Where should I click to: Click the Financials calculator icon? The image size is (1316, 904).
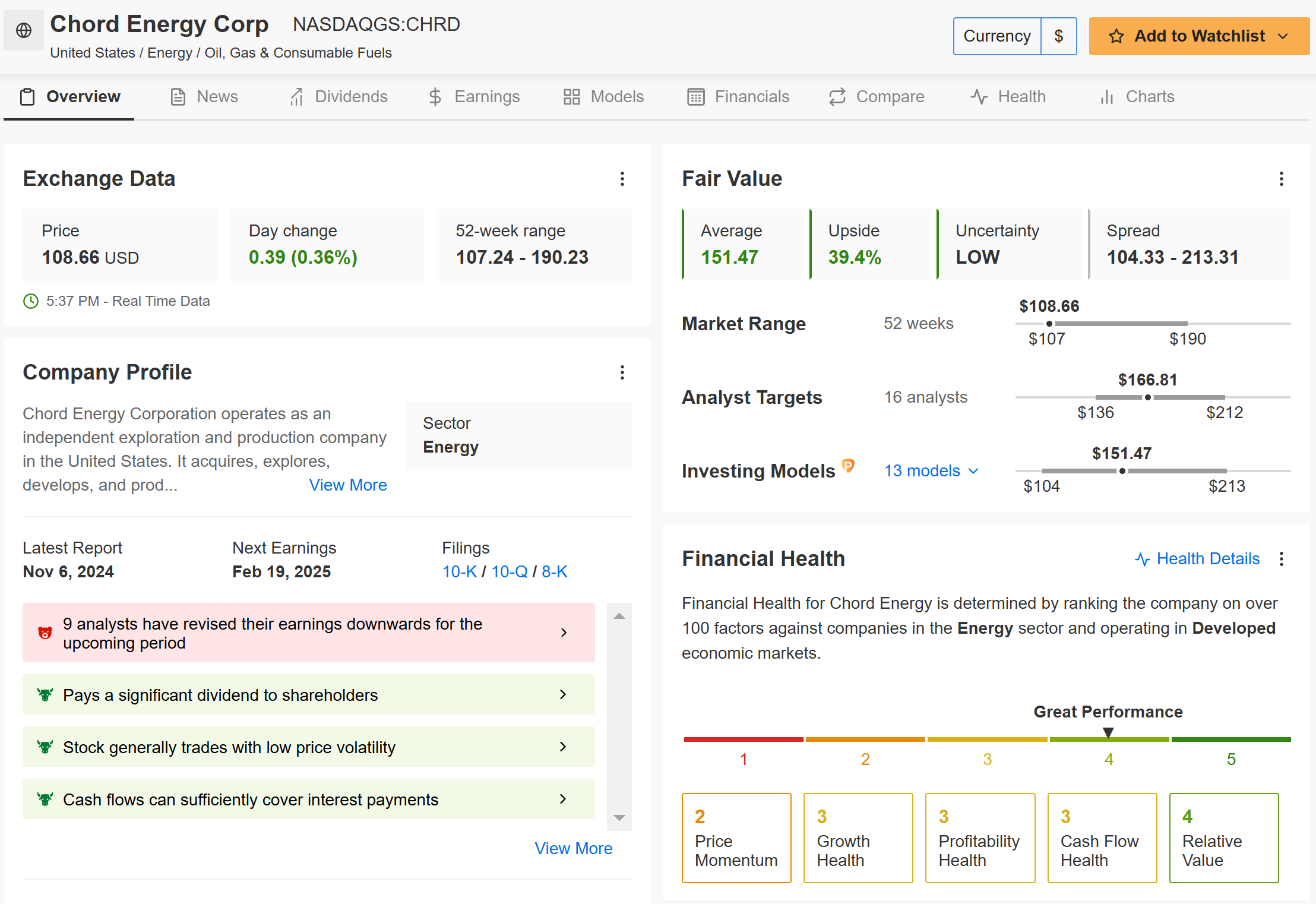pyautogui.click(x=696, y=97)
